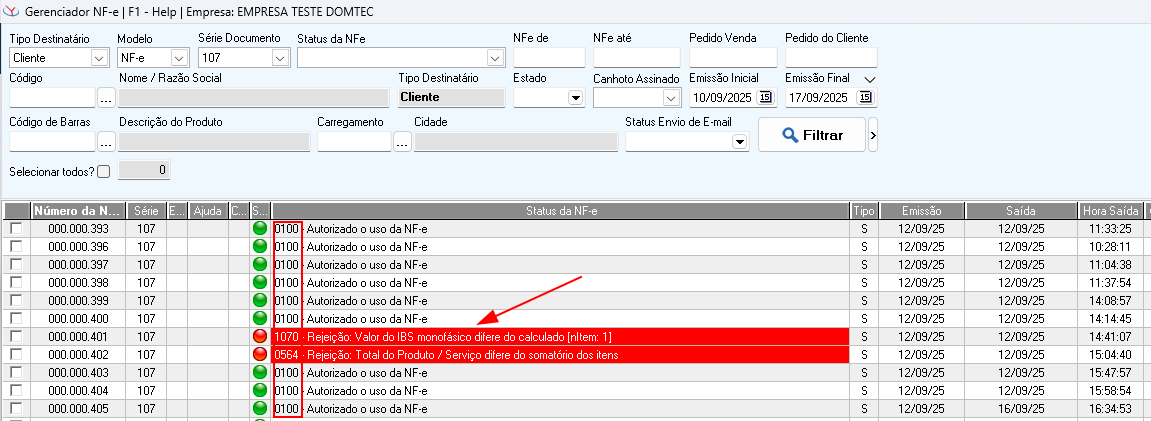Tick the checkbox for invoice 000.000.405
The height and width of the screenshot is (421, 1151).
tap(15, 409)
